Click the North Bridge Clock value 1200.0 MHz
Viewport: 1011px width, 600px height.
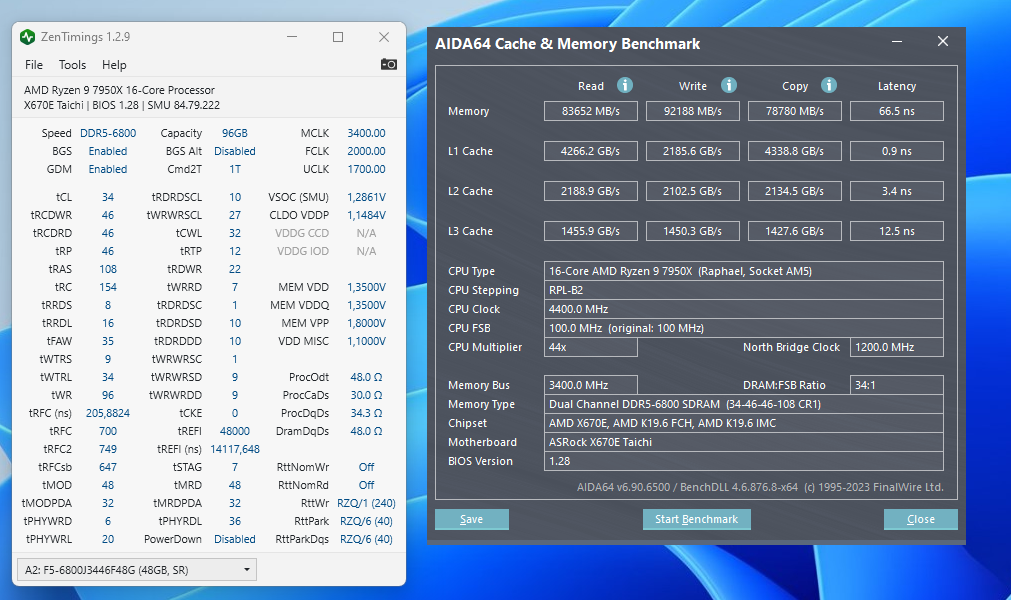(897, 347)
